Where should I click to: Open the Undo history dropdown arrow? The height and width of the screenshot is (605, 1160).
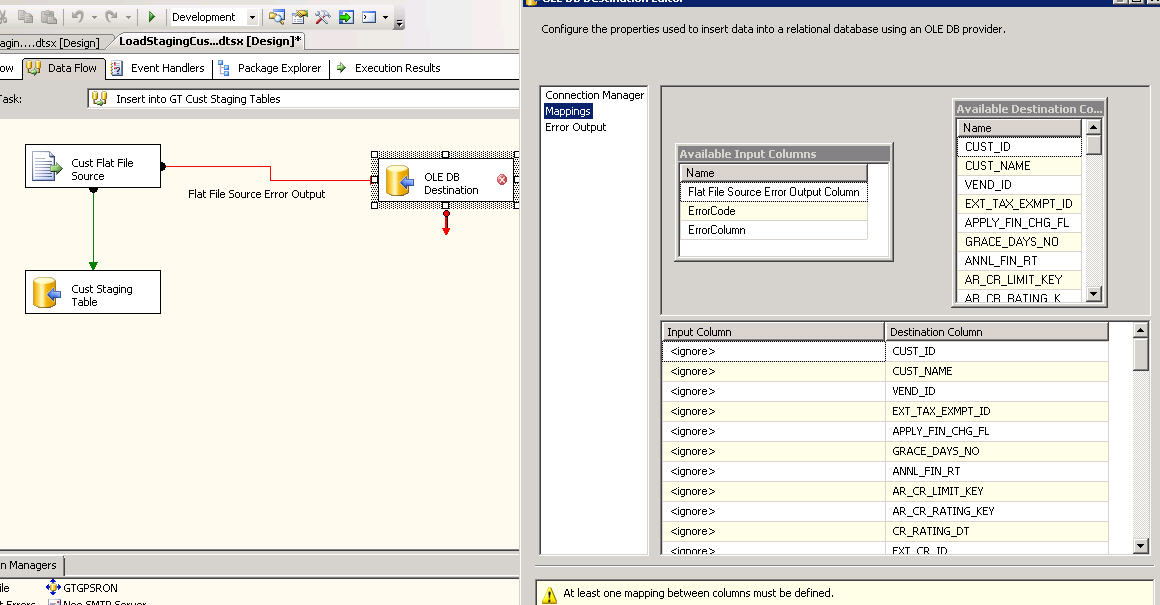(x=94, y=17)
